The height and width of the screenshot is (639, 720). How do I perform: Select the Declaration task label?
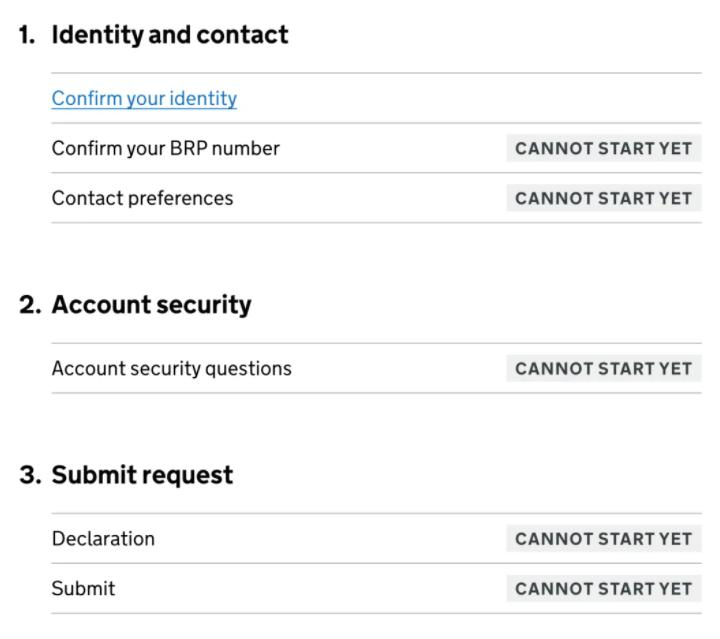103,538
